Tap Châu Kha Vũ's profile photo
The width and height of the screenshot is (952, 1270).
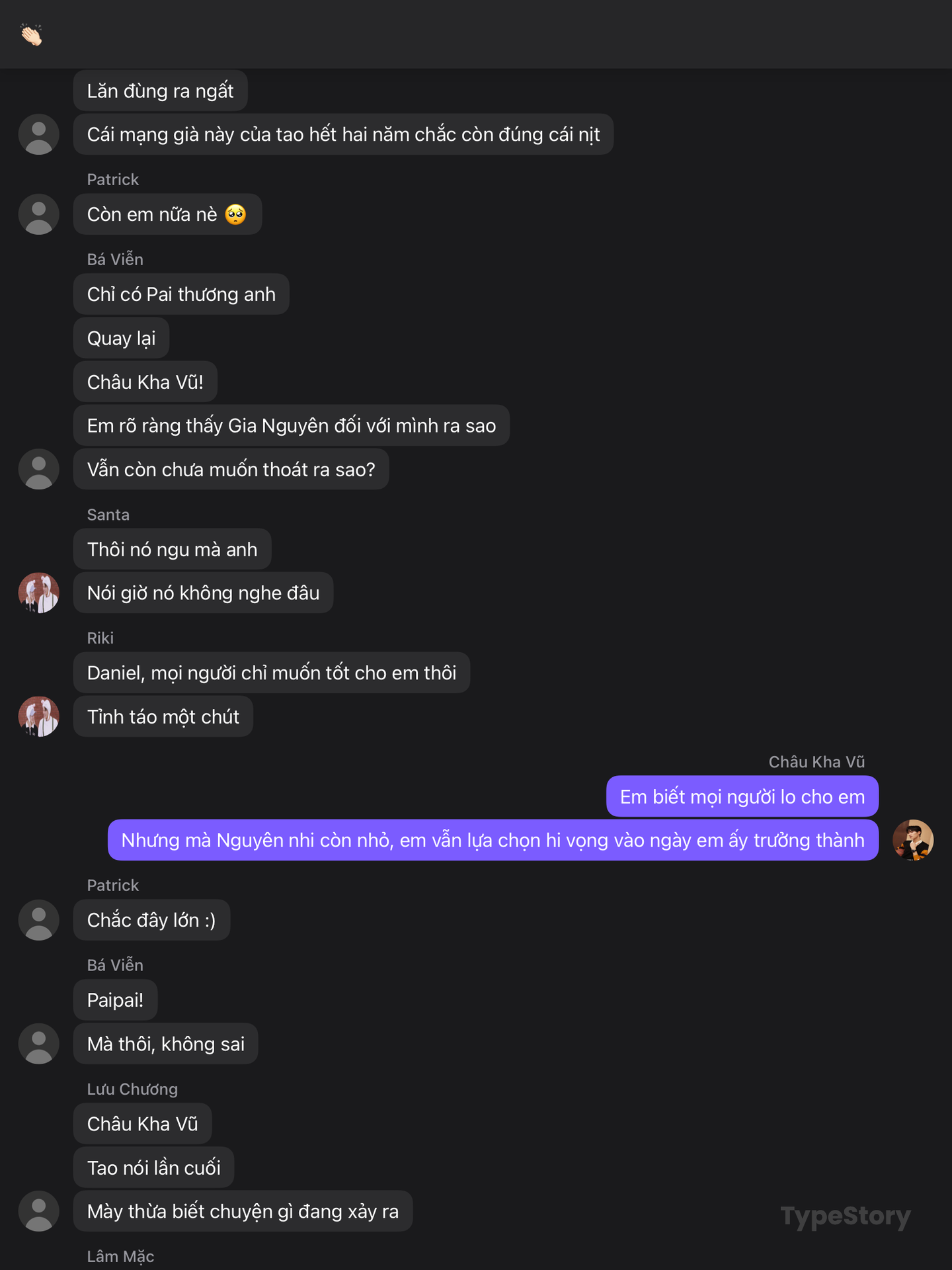(x=912, y=840)
